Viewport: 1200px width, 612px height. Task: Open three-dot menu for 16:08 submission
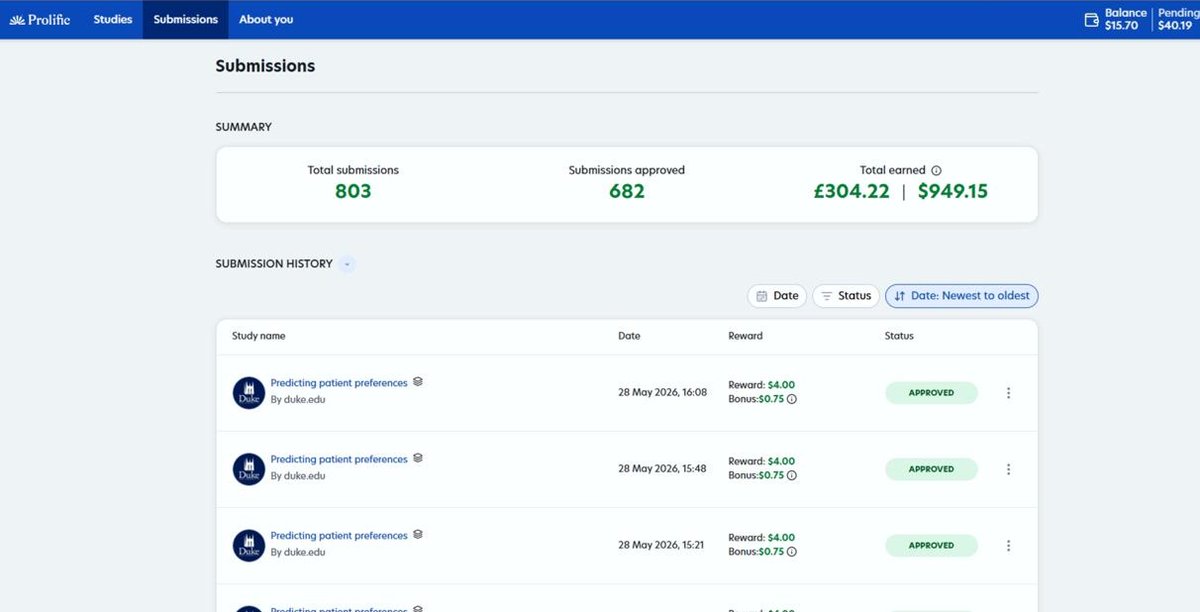point(1008,393)
